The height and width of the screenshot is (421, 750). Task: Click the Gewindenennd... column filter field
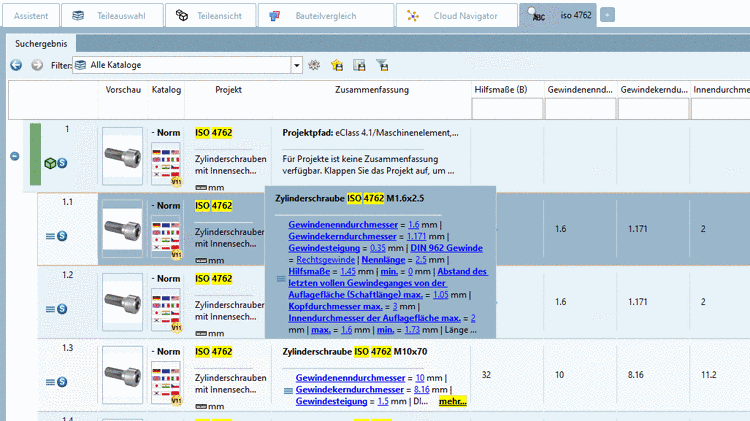pyautogui.click(x=580, y=109)
